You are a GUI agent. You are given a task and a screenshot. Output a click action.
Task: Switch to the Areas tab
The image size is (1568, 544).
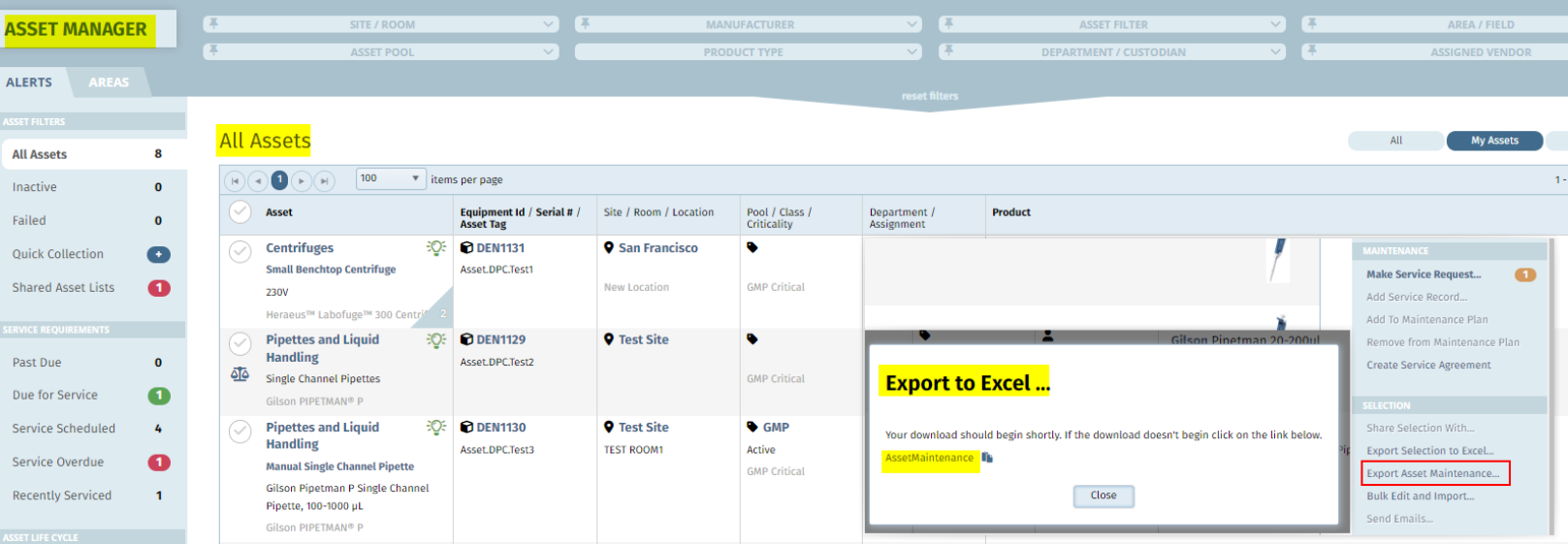click(109, 82)
